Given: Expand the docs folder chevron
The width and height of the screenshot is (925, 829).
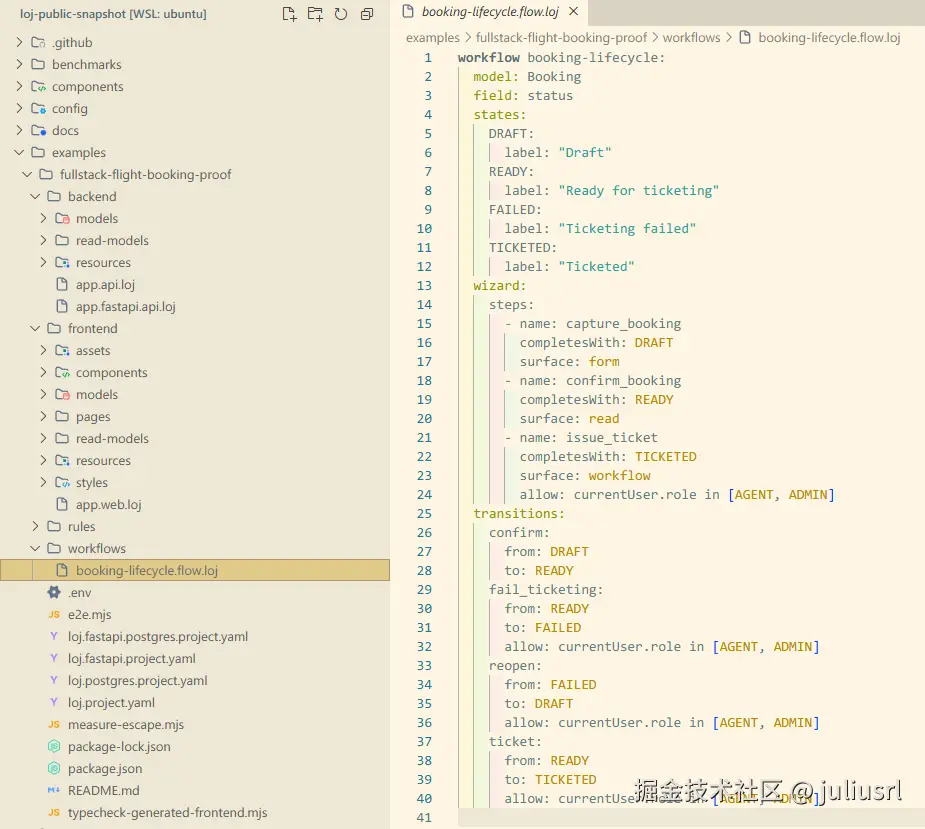Looking at the screenshot, I should tap(19, 130).
